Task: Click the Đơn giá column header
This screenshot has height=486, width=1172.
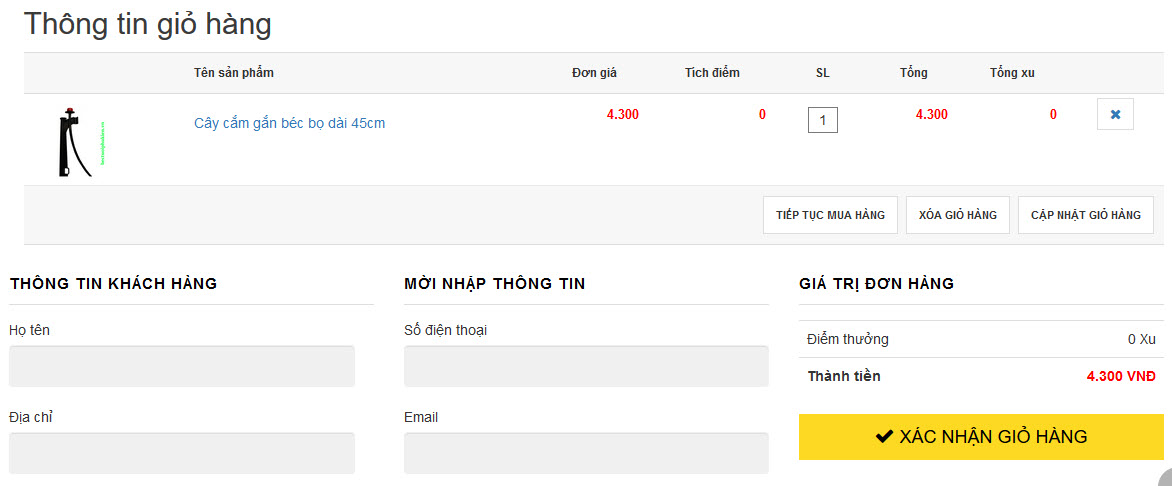Action: (x=594, y=73)
